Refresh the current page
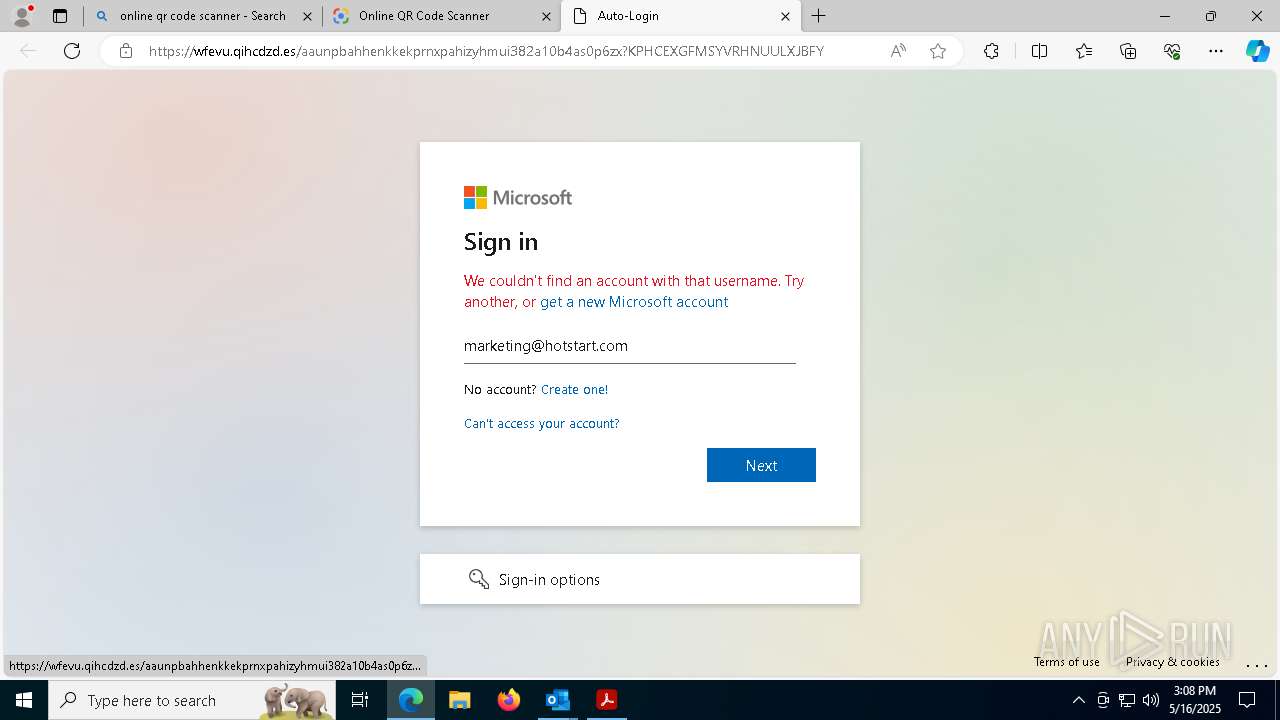1280x720 pixels. (72, 51)
